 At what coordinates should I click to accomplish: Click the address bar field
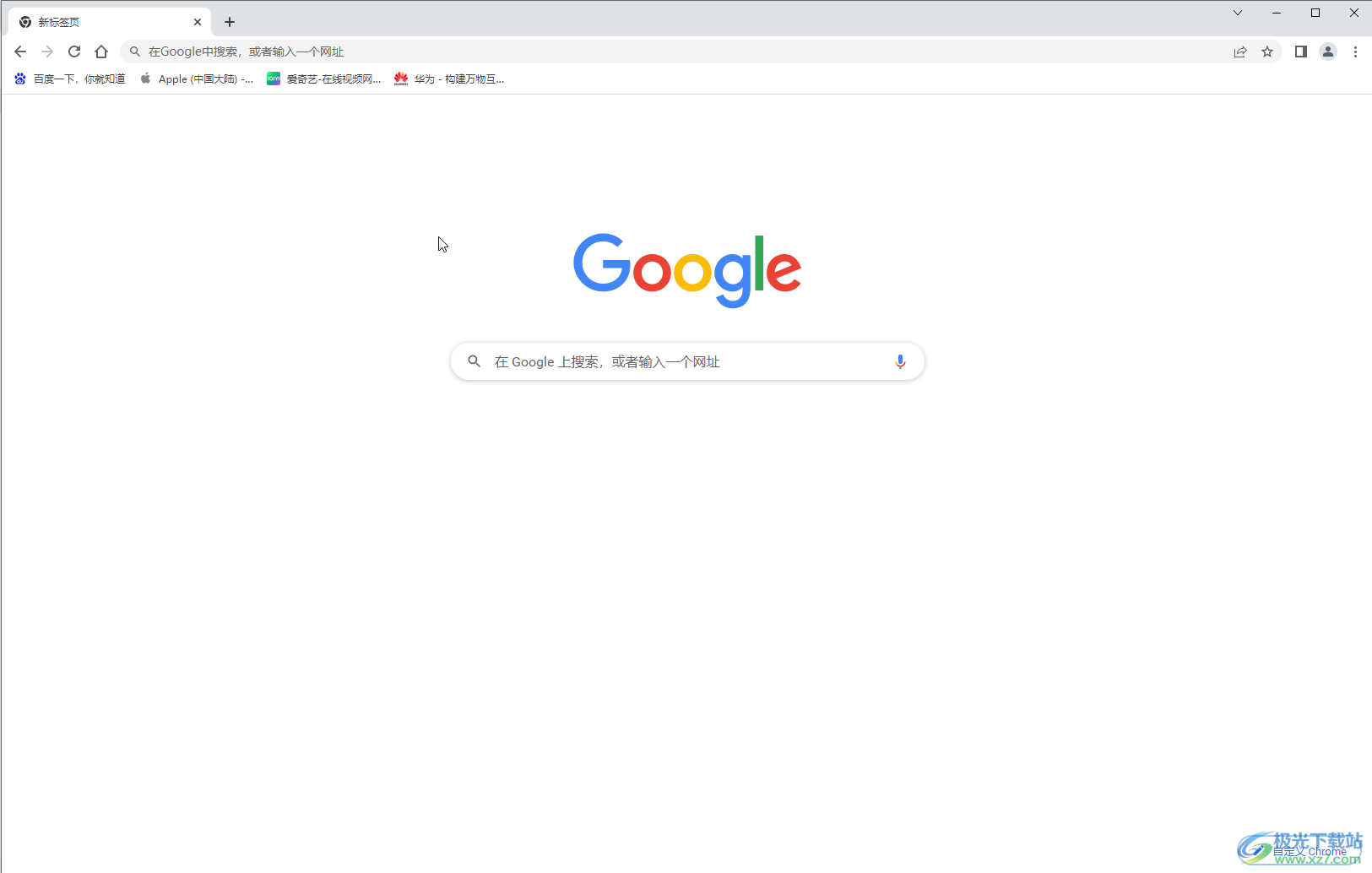click(x=675, y=52)
